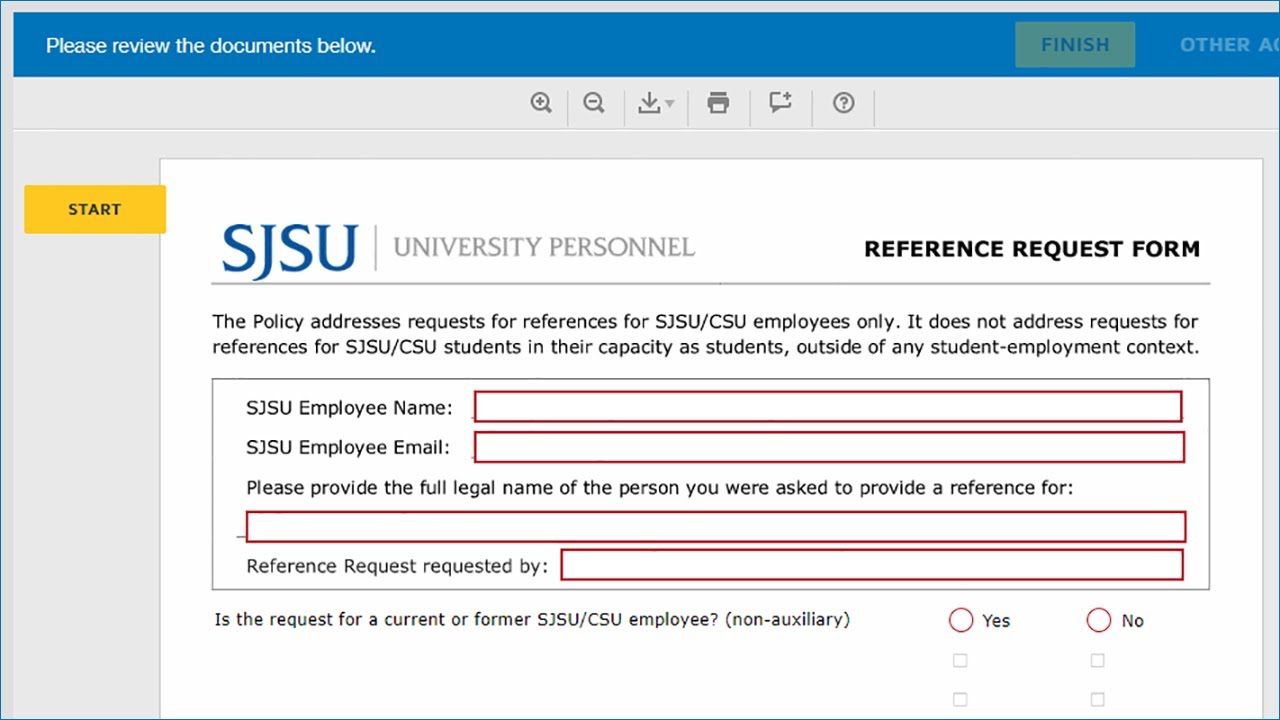This screenshot has width=1280, height=720.
Task: Tick the first checkbox below No
Action: click(1098, 660)
